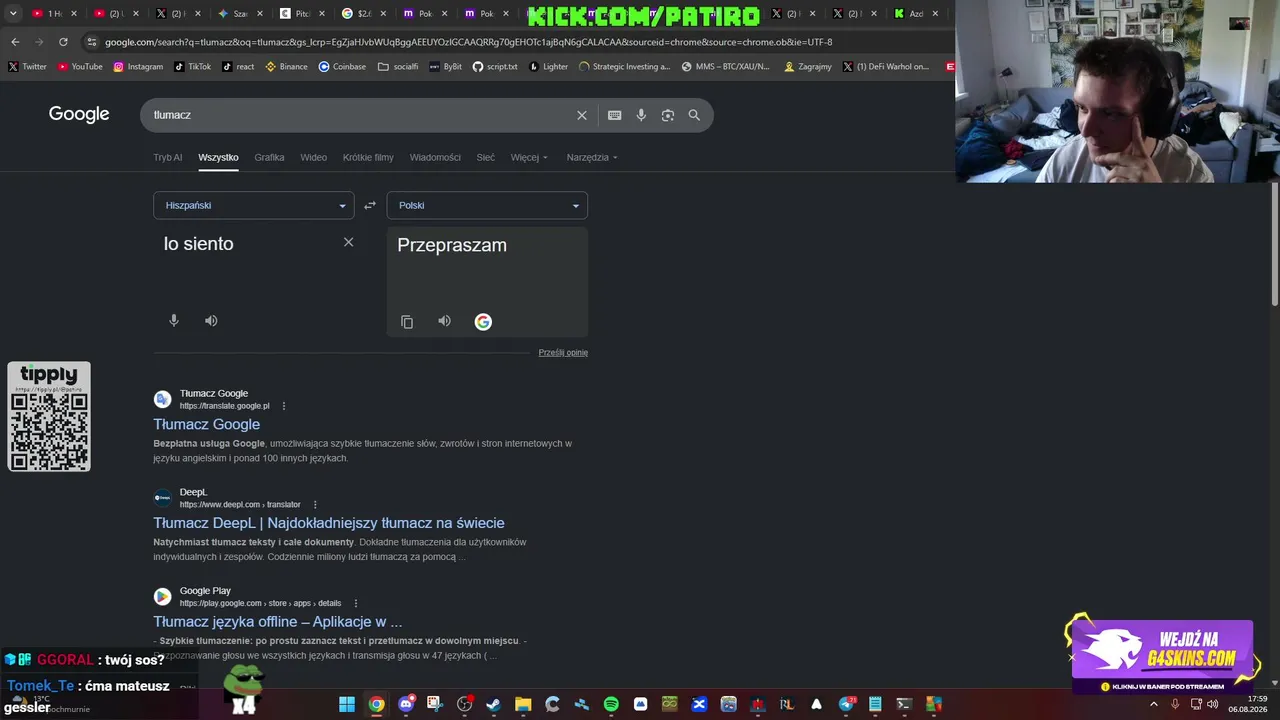
Task: Expand the Narzędzia search tools
Action: (x=592, y=157)
